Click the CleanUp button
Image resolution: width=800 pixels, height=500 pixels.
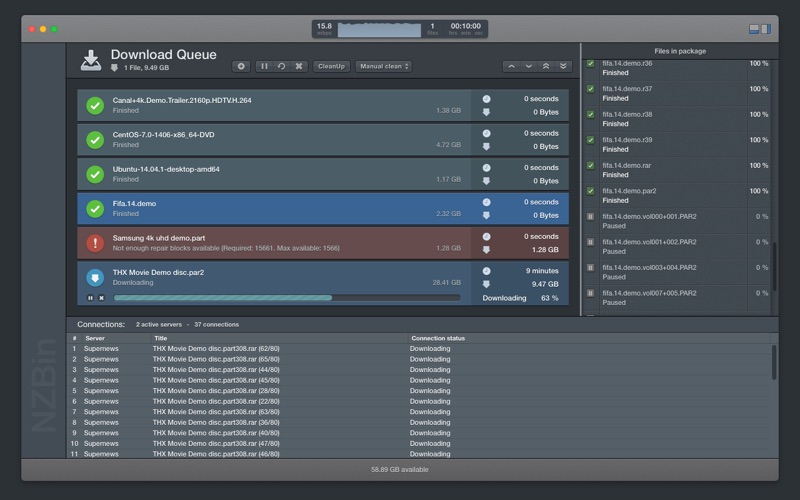[x=330, y=66]
